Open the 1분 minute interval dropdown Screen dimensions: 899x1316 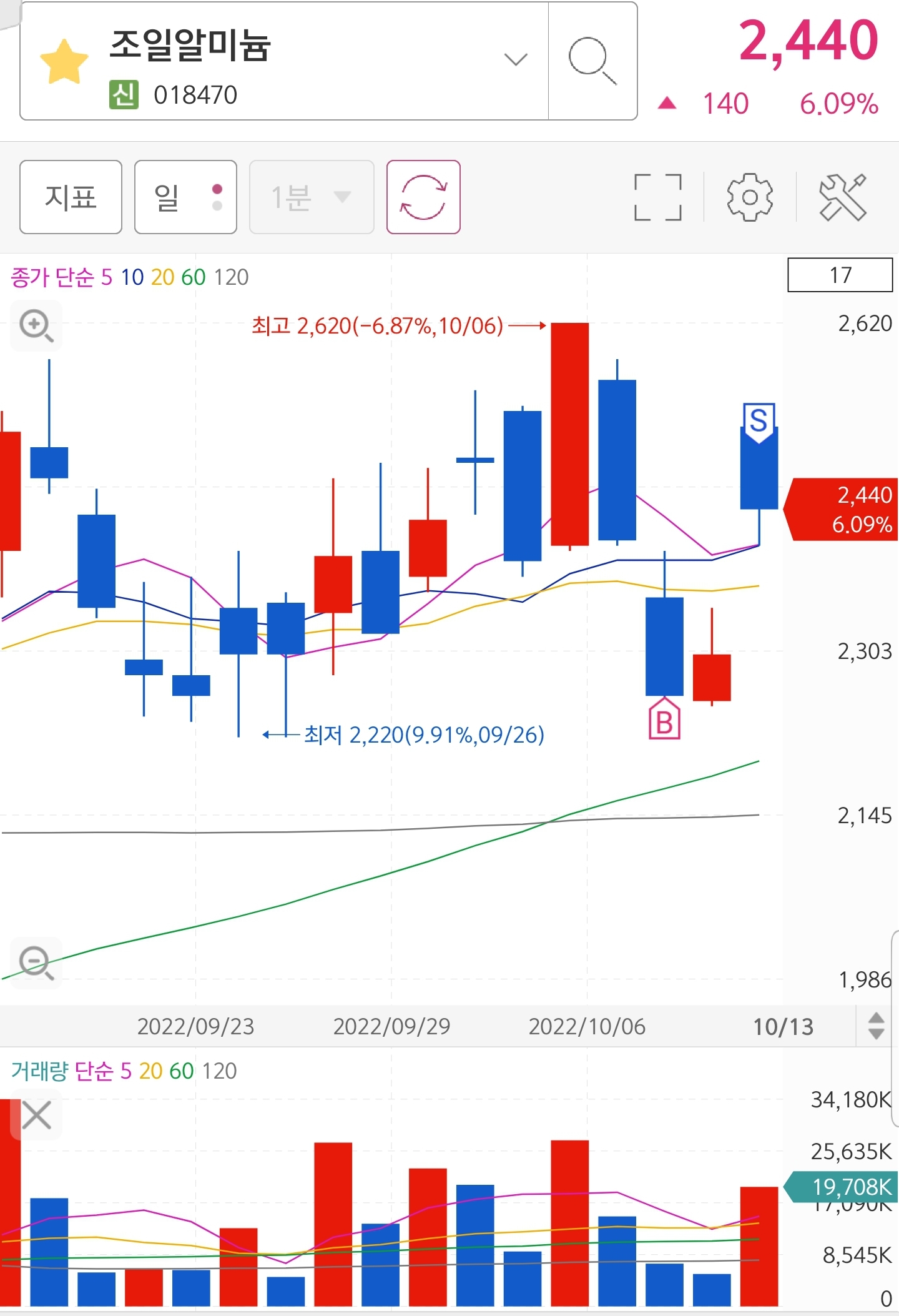coord(312,197)
